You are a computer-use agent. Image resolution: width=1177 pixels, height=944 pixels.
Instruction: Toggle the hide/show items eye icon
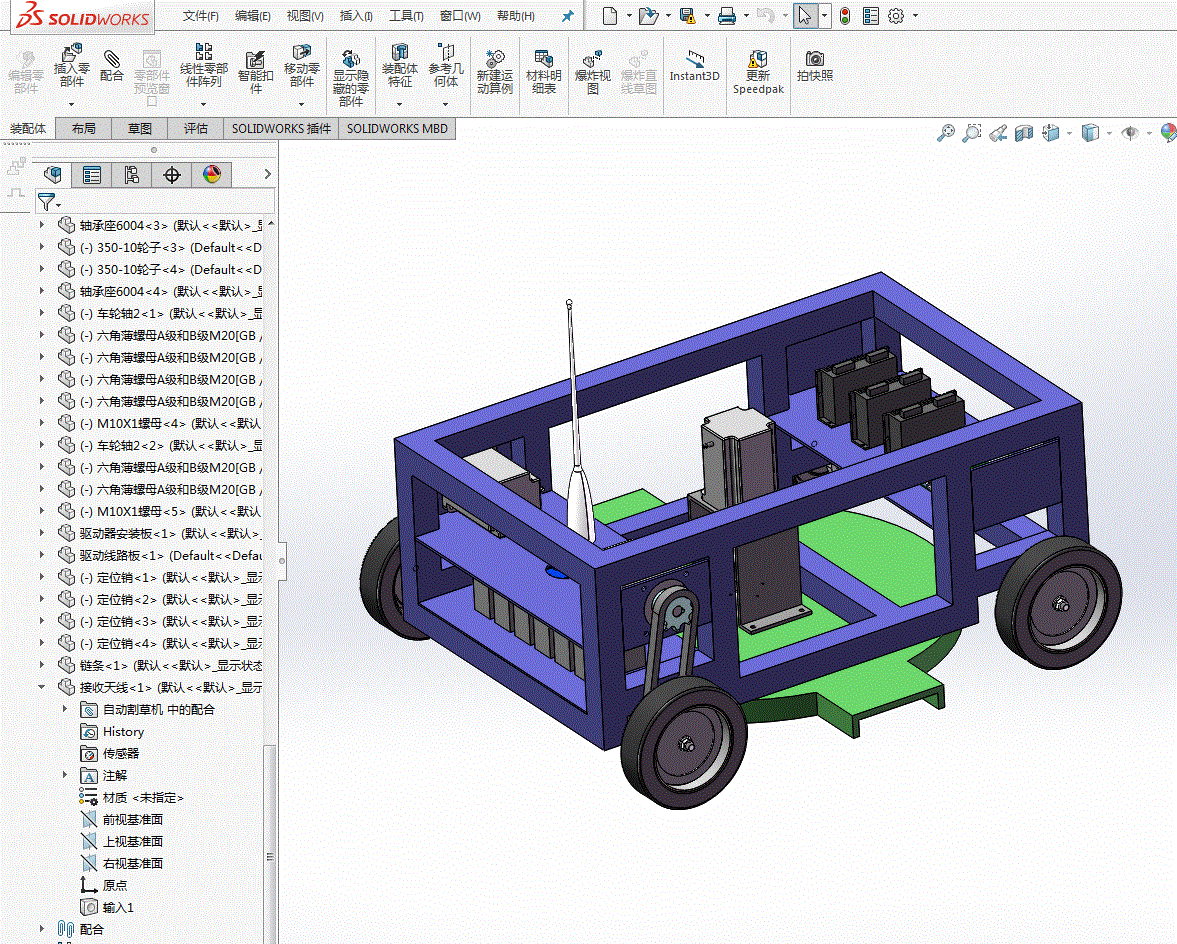pos(1130,133)
